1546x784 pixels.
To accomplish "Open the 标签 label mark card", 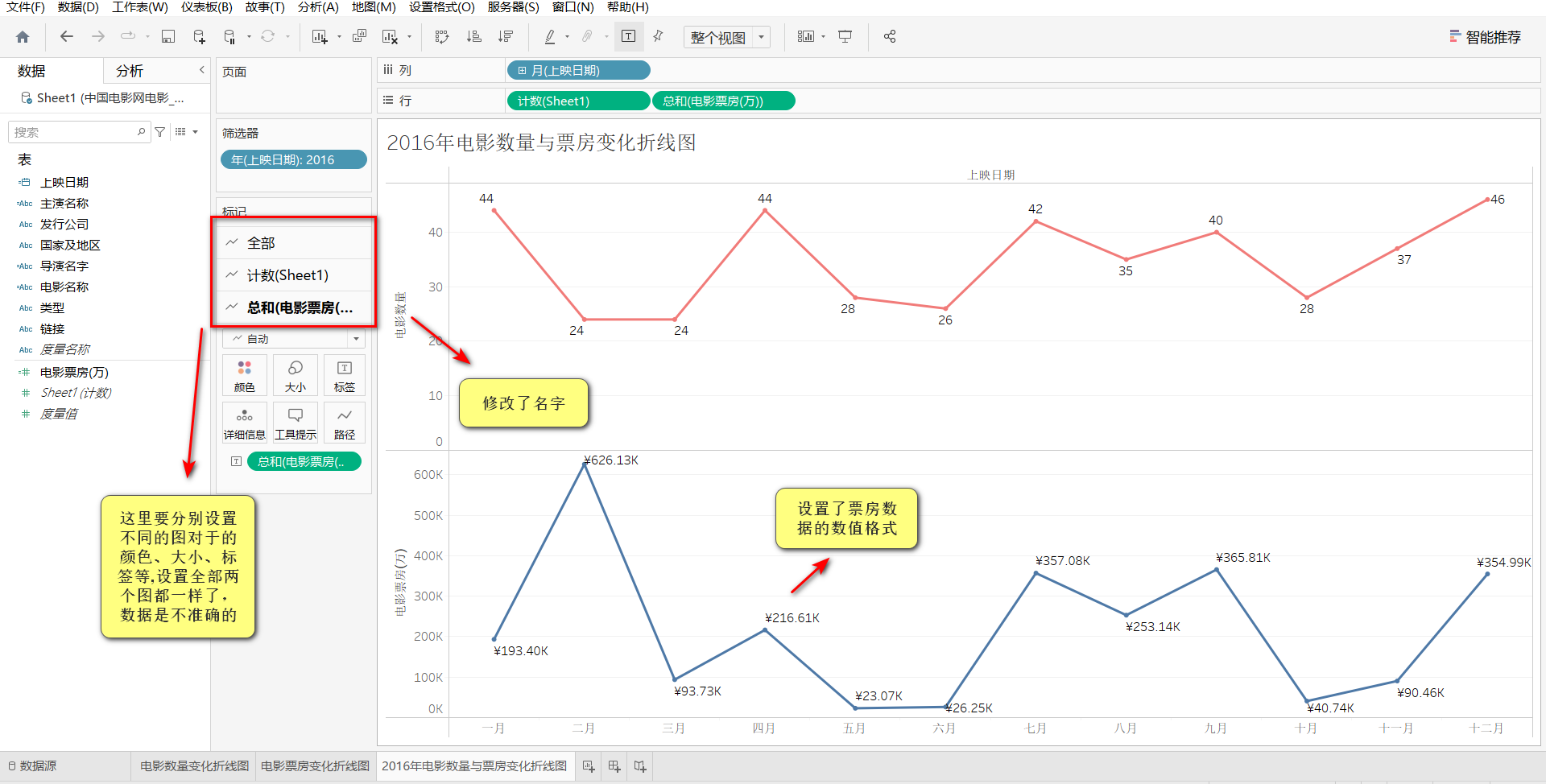I will (x=345, y=376).
